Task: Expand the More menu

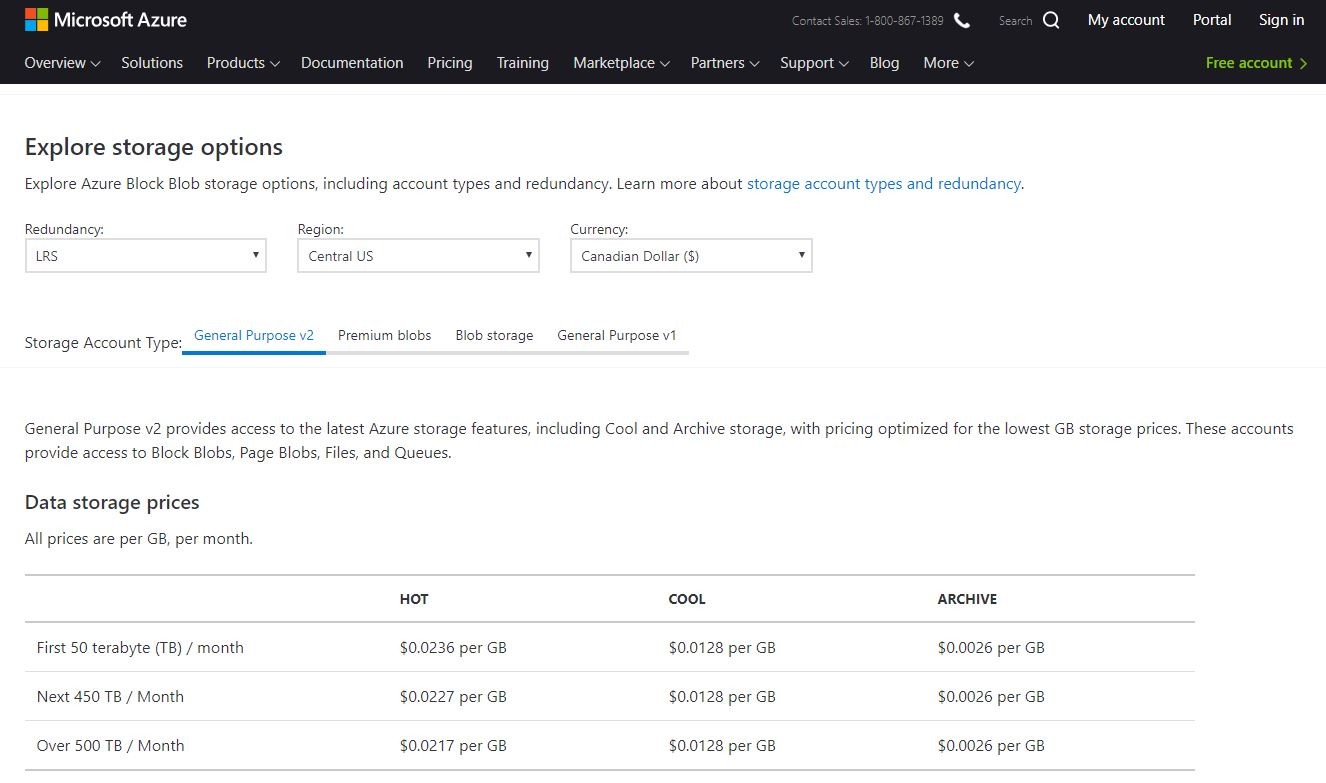Action: tap(947, 63)
